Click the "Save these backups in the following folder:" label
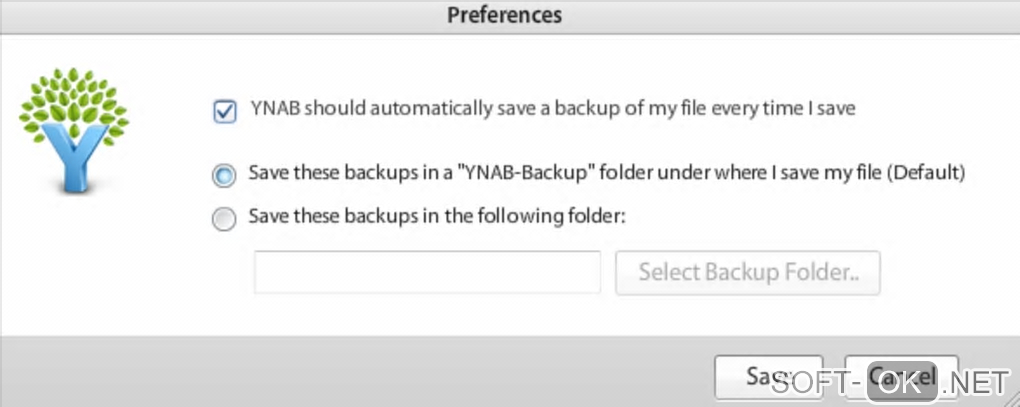 [x=436, y=216]
